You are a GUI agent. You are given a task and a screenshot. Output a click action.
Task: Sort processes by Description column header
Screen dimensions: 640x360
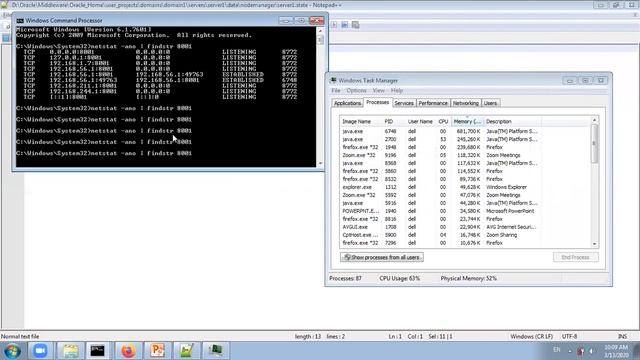pos(512,122)
